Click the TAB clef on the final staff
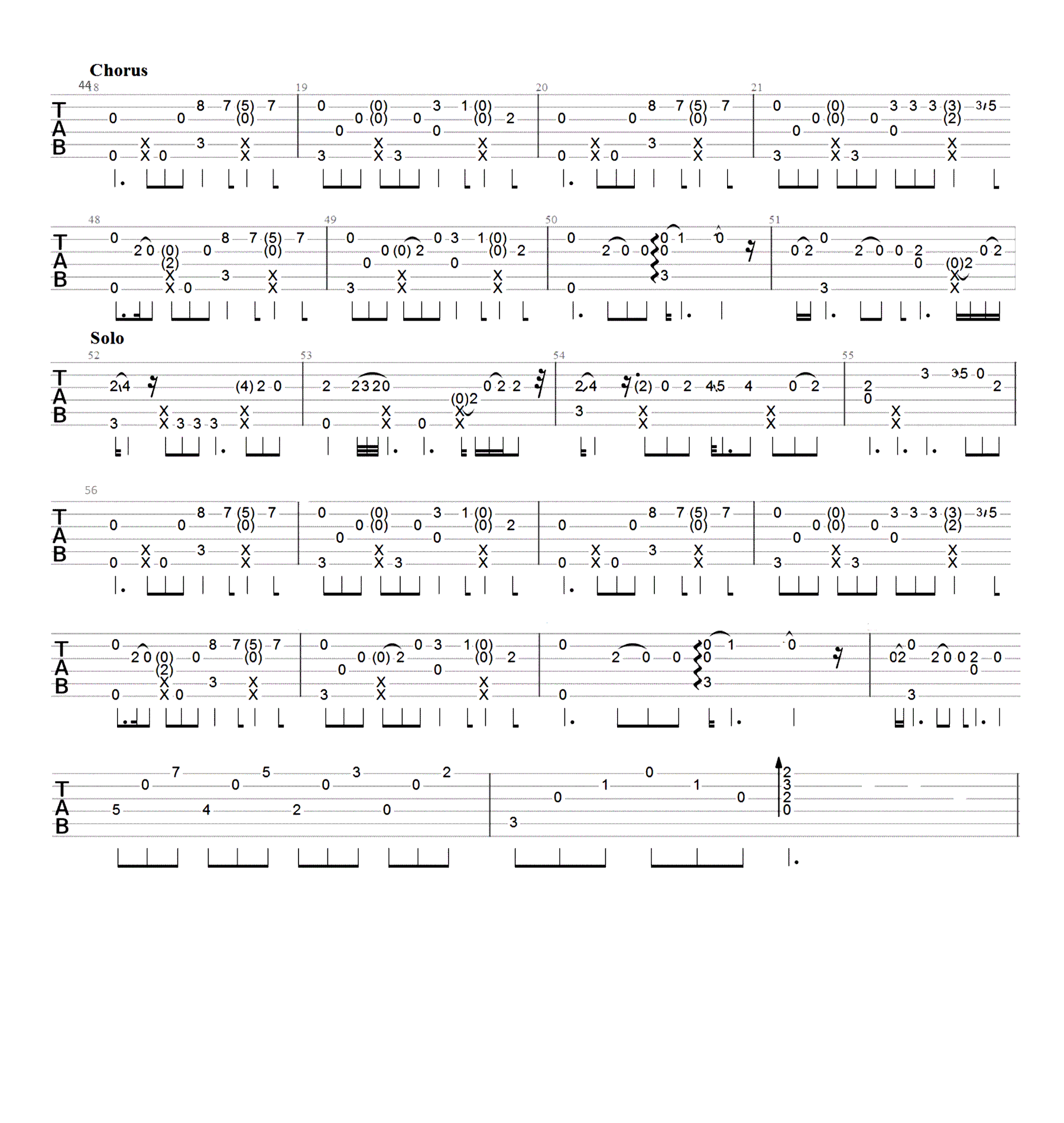The width and height of the screenshot is (1064, 1123). click(x=61, y=808)
